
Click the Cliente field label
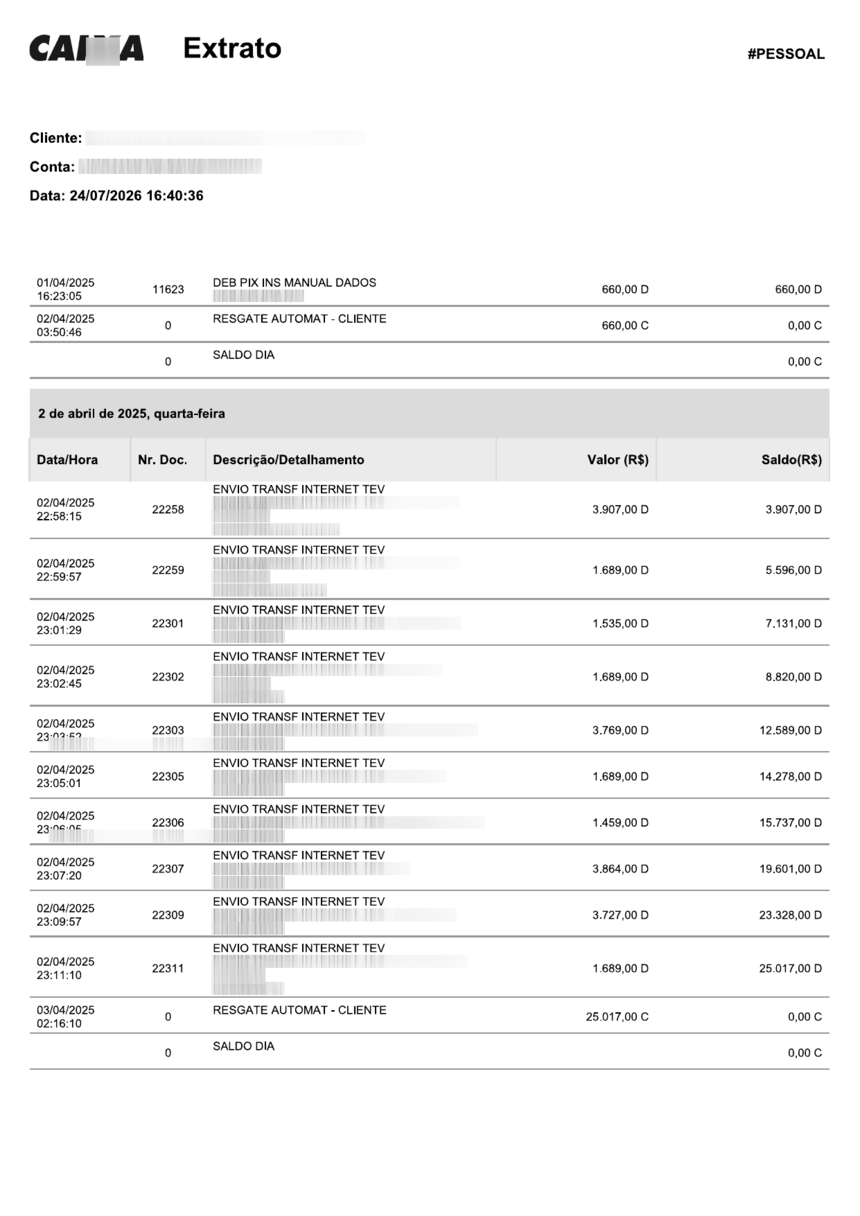[x=56, y=138]
